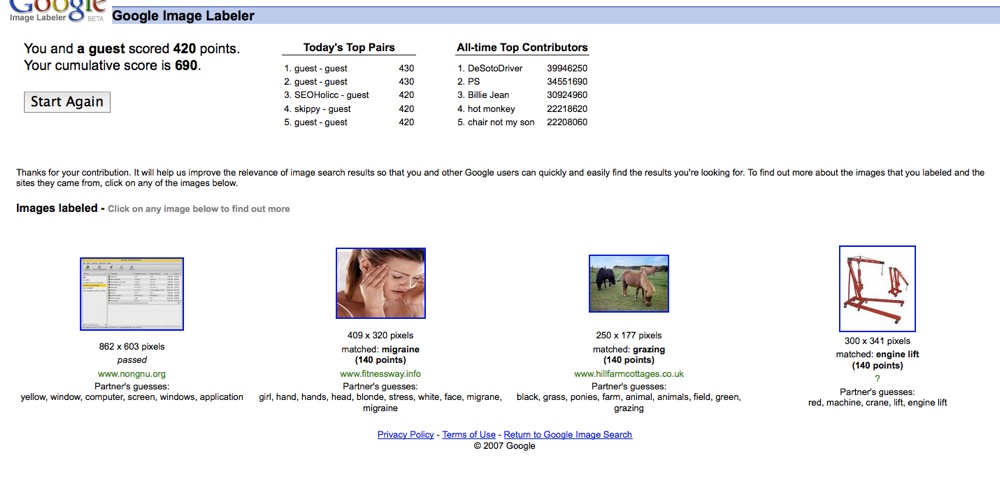Screen dimensions: 1000x477
Task: Open the Terms of Use link
Action: pos(469,435)
